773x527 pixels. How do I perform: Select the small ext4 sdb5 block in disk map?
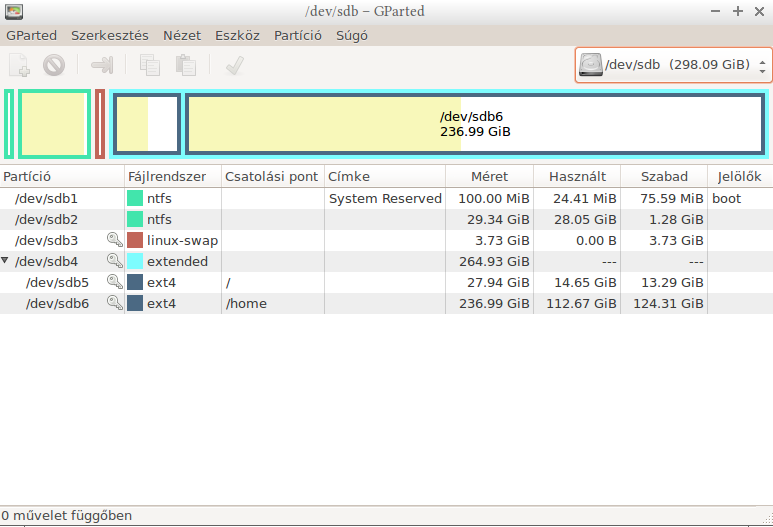[146, 124]
